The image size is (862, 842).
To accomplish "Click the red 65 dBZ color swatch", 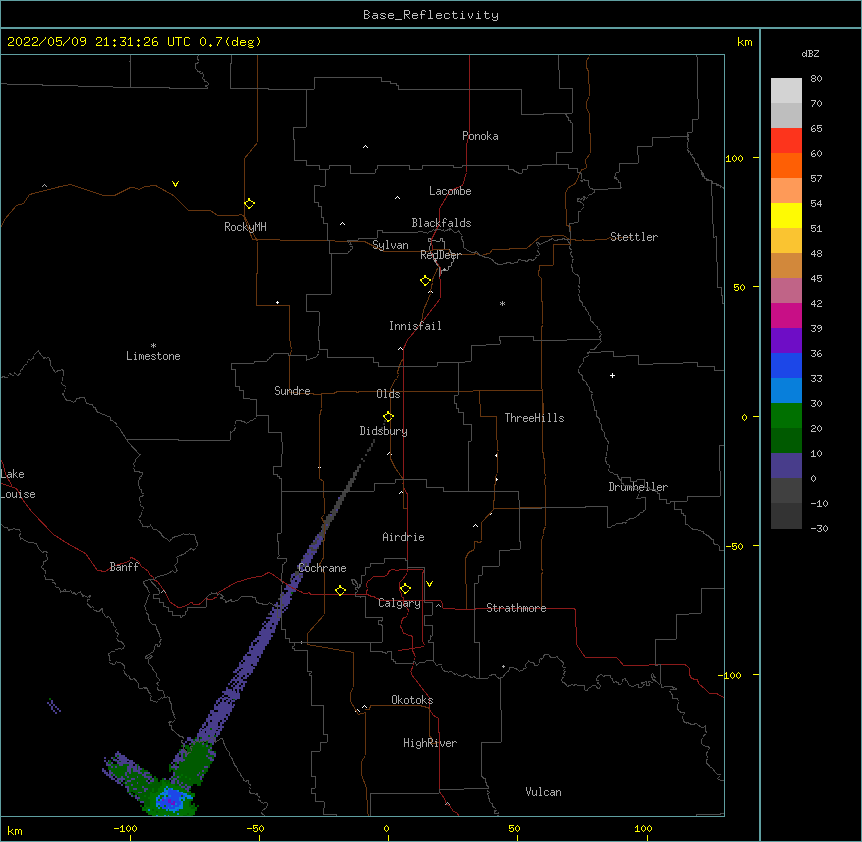I will (786, 141).
